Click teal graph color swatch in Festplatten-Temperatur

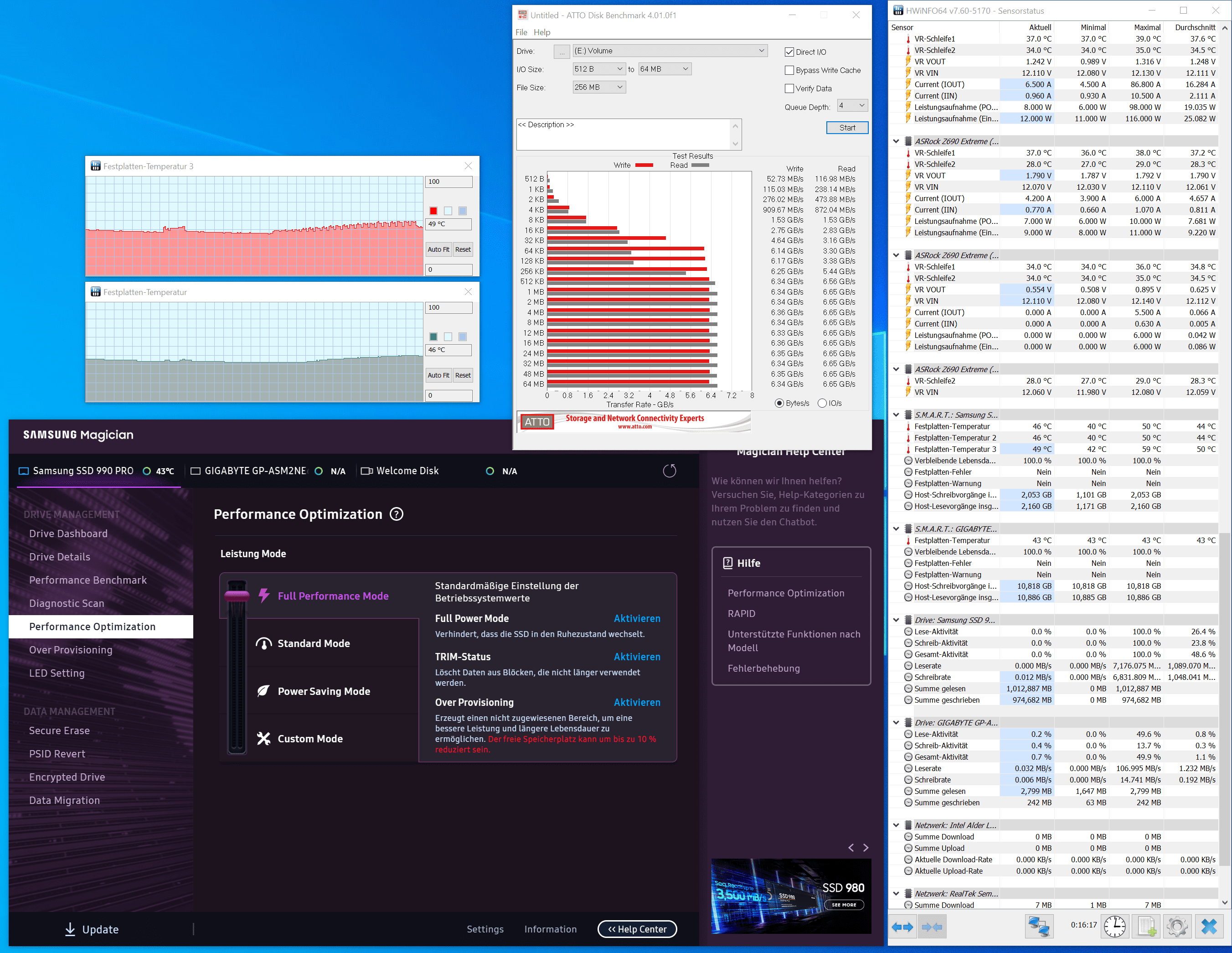[x=433, y=337]
